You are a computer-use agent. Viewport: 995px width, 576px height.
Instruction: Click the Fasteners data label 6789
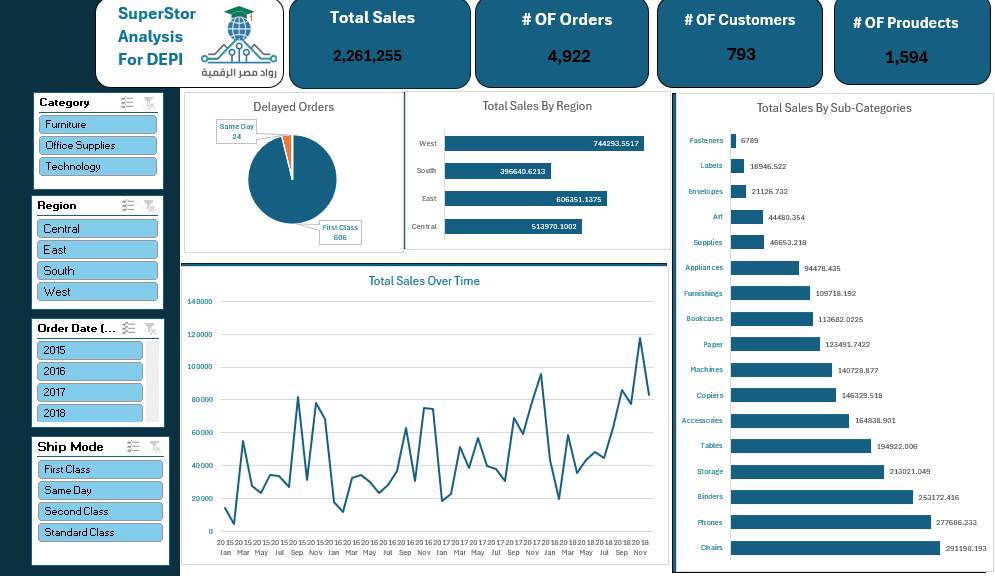pos(749,141)
